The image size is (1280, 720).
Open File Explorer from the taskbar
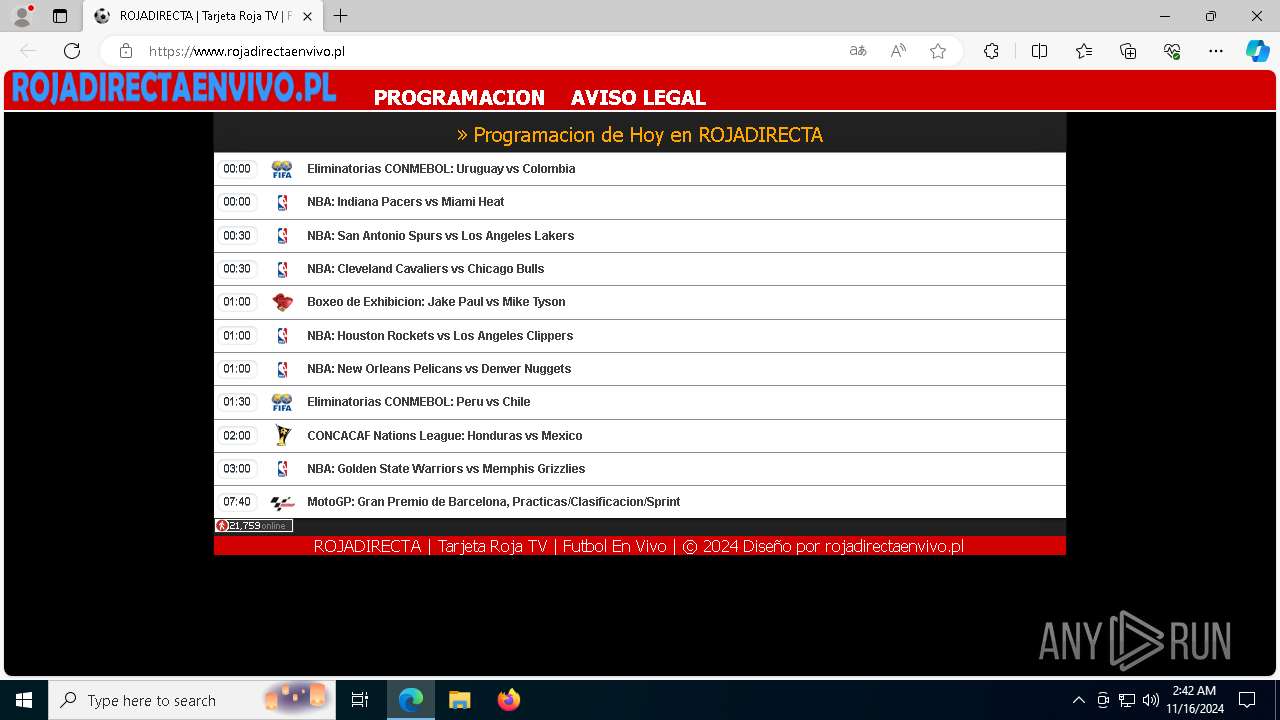[x=459, y=700]
